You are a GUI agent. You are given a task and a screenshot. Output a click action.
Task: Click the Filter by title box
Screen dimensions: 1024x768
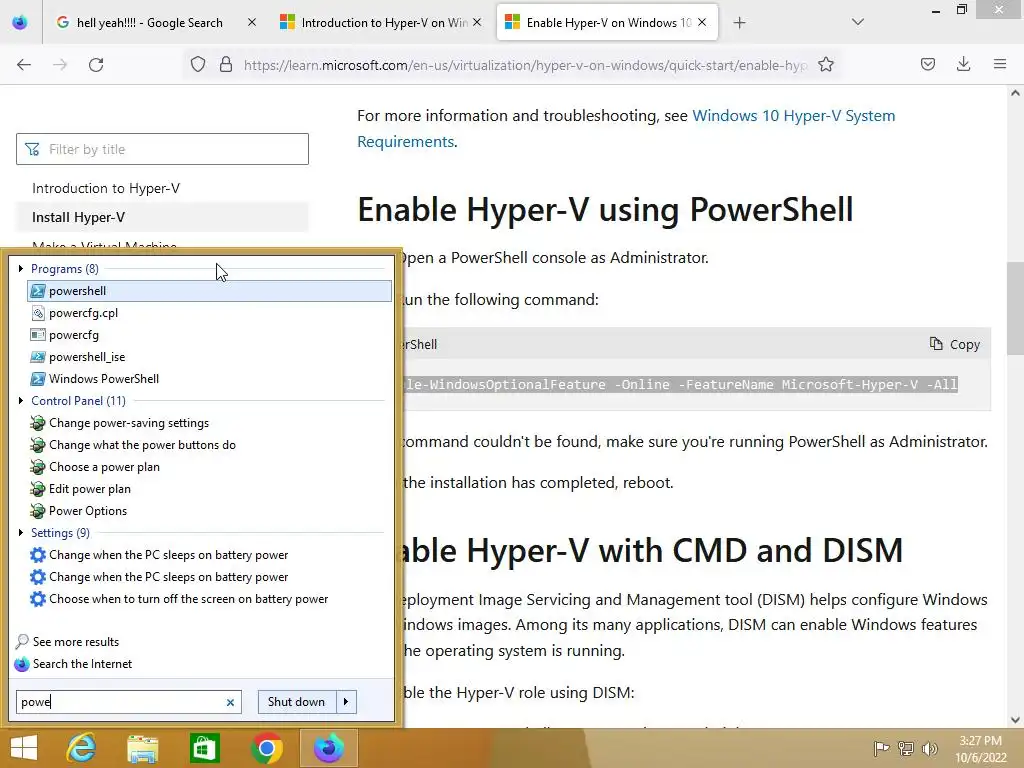tap(162, 149)
